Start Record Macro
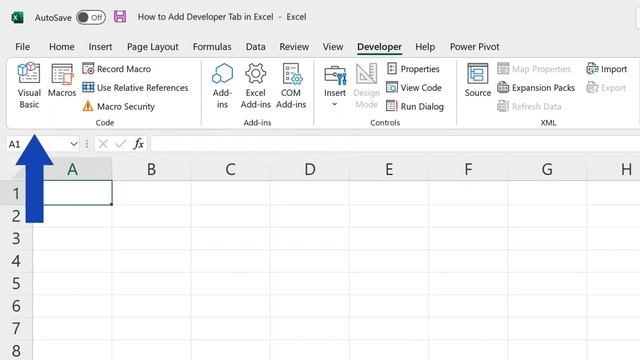 [117, 69]
